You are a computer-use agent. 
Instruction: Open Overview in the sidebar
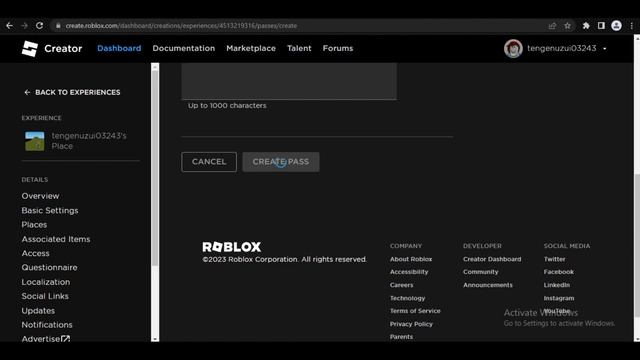[40, 196]
